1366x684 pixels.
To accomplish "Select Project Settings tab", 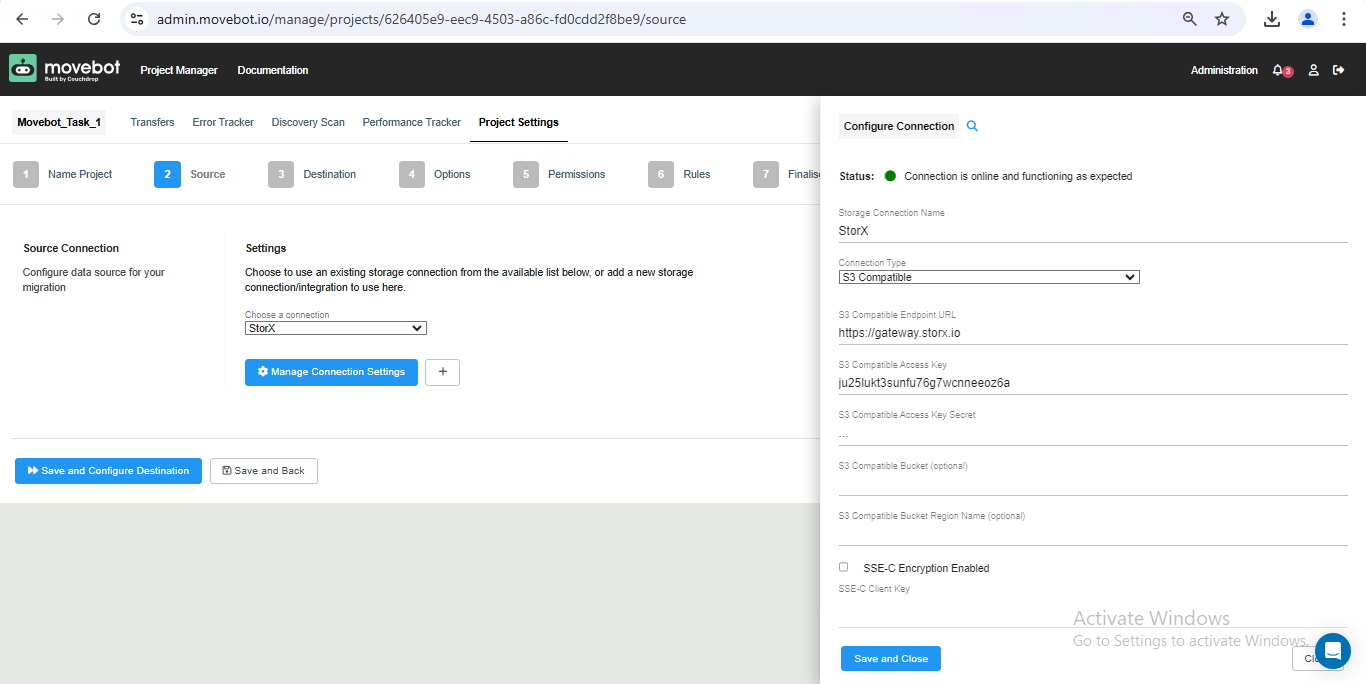I will coord(518,122).
